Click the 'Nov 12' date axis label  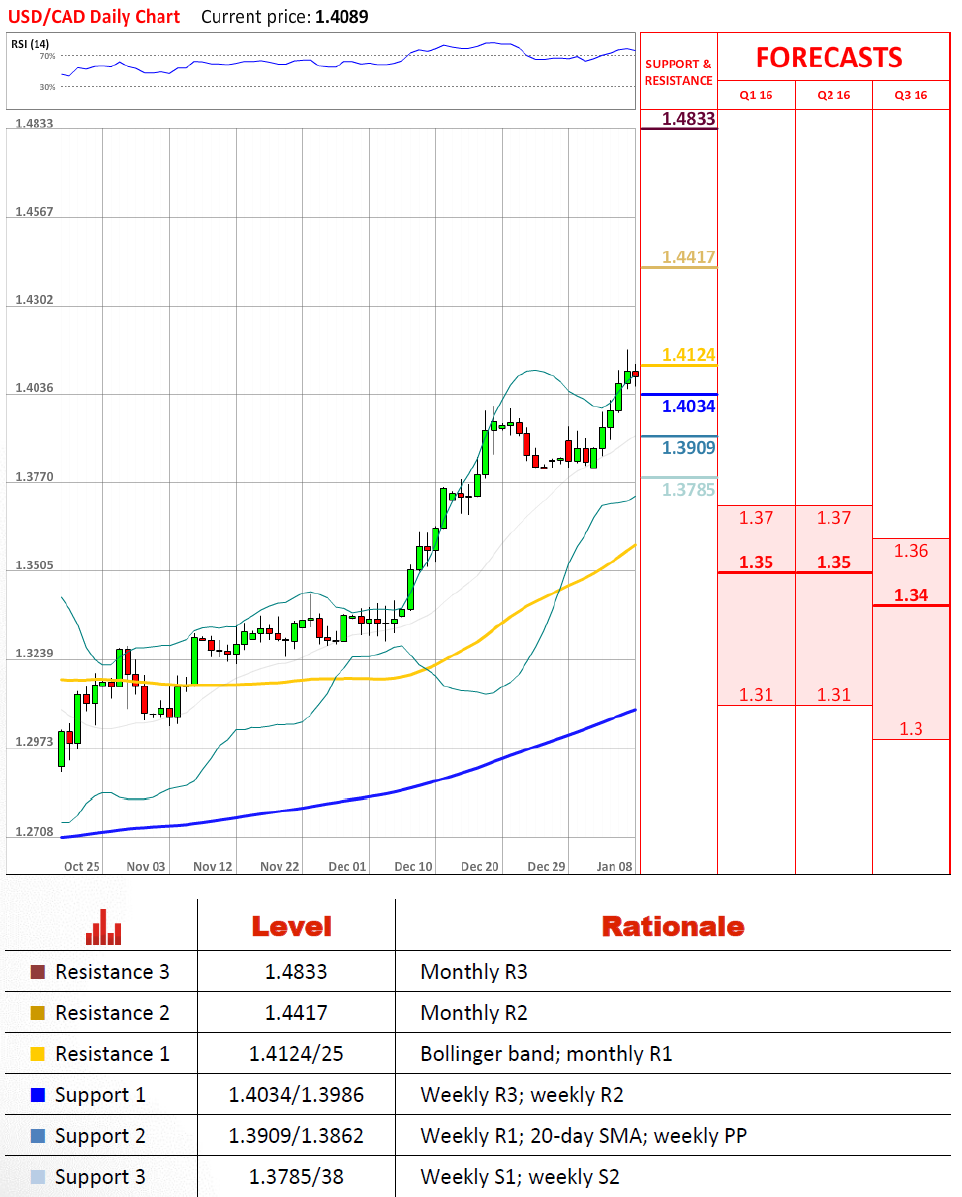(x=212, y=866)
